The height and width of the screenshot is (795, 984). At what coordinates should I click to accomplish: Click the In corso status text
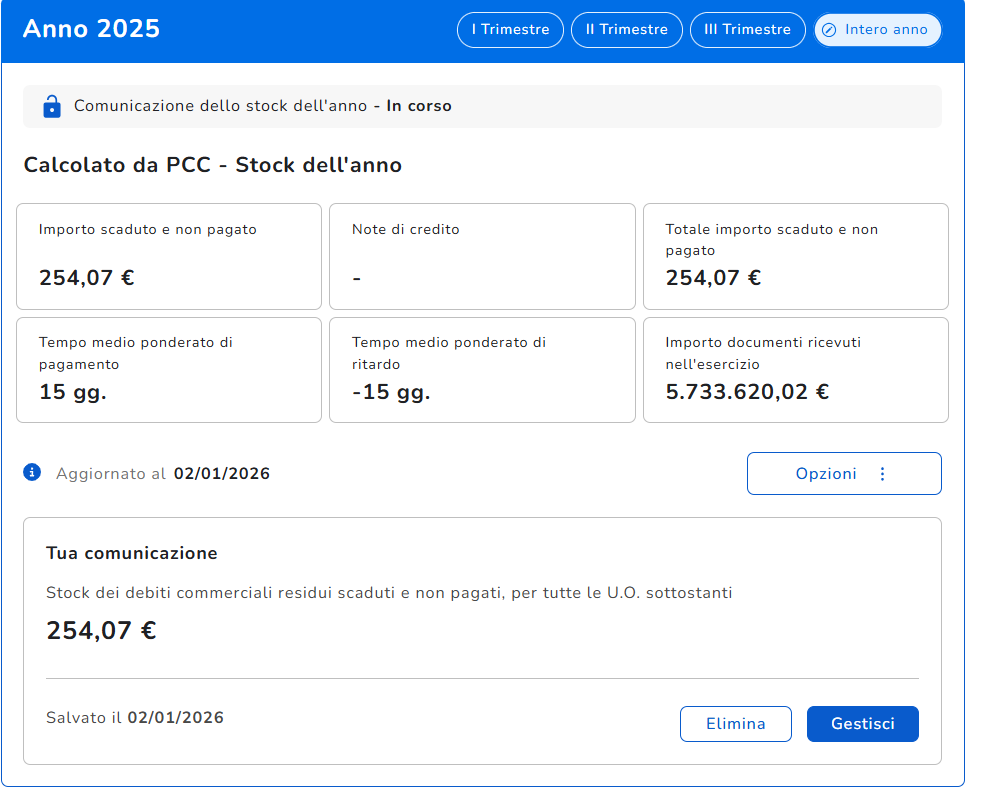(419, 106)
